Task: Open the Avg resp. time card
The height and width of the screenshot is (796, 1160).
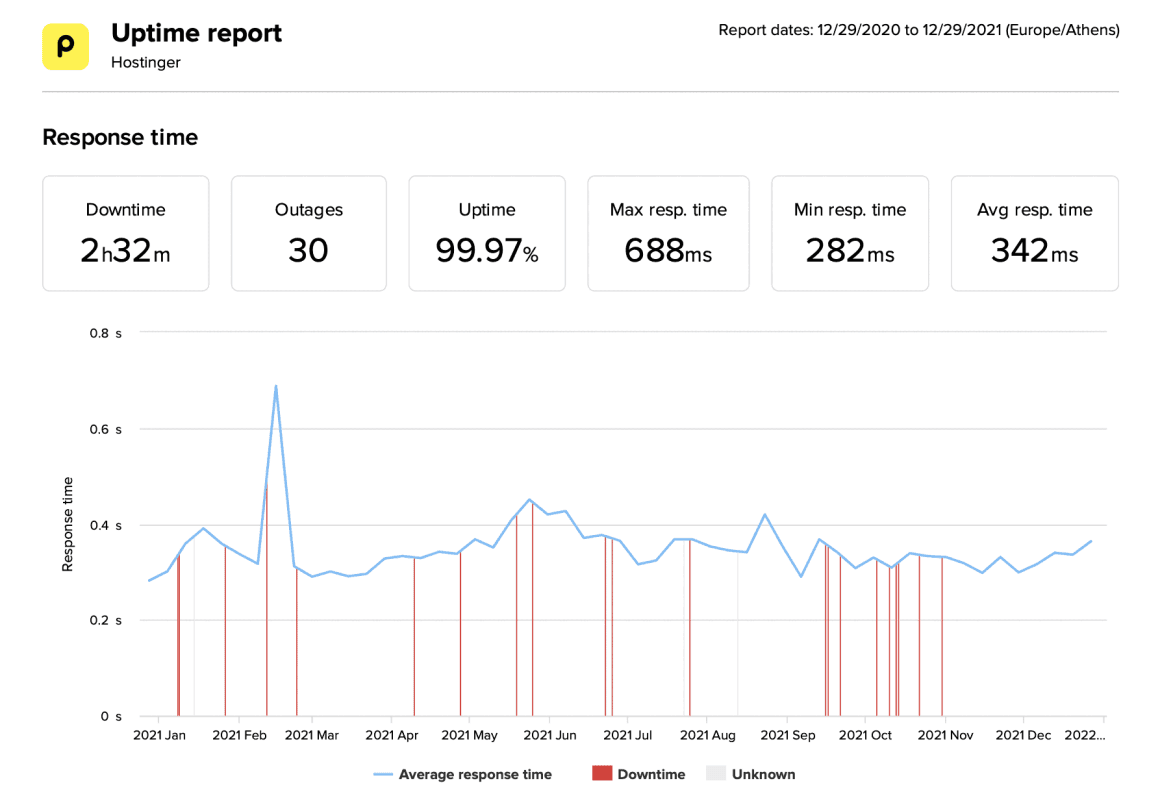Action: click(1034, 233)
